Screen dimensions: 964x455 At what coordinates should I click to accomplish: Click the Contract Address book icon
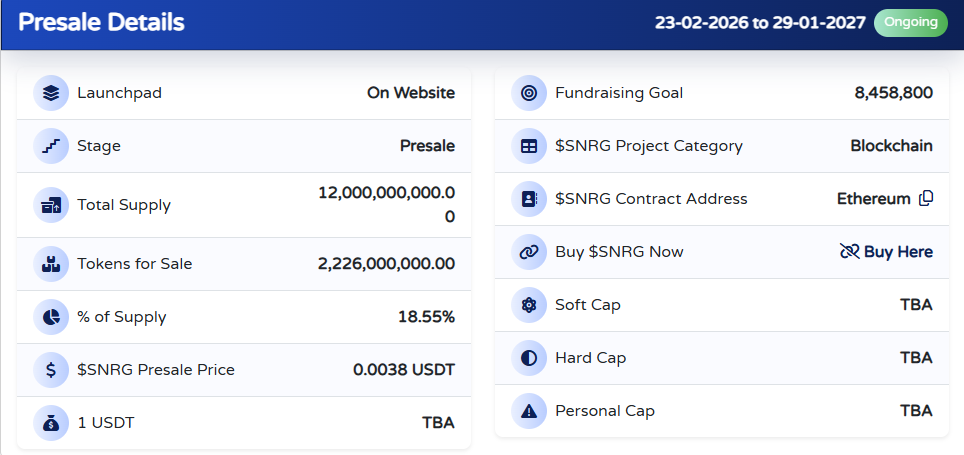(529, 199)
